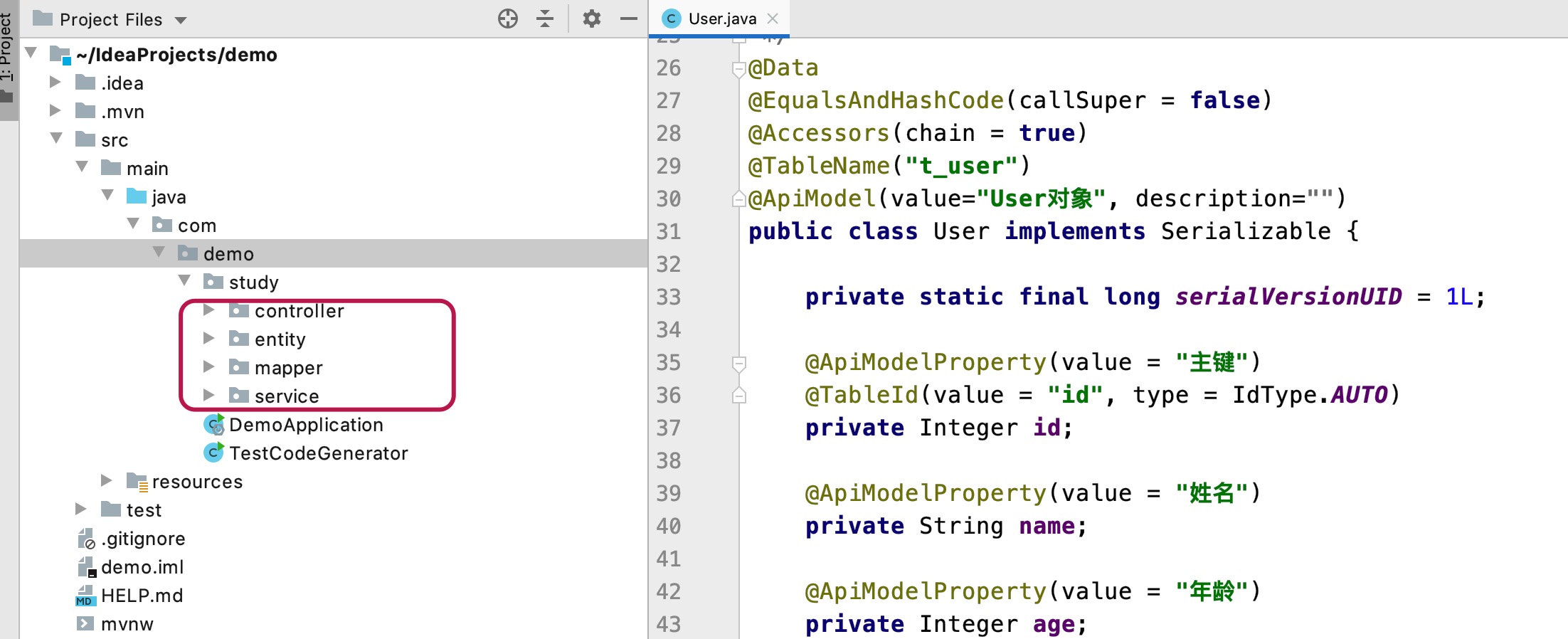Collapse the src folder
1568x639 pixels.
click(x=57, y=139)
